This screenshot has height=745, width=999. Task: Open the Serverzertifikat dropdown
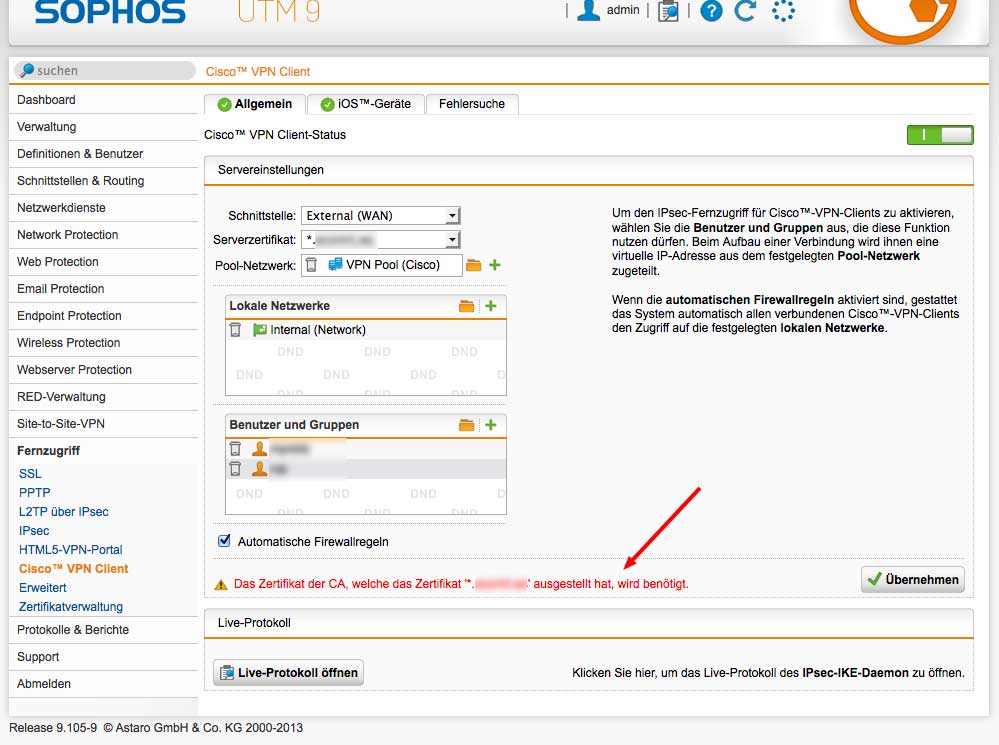pyautogui.click(x=381, y=240)
